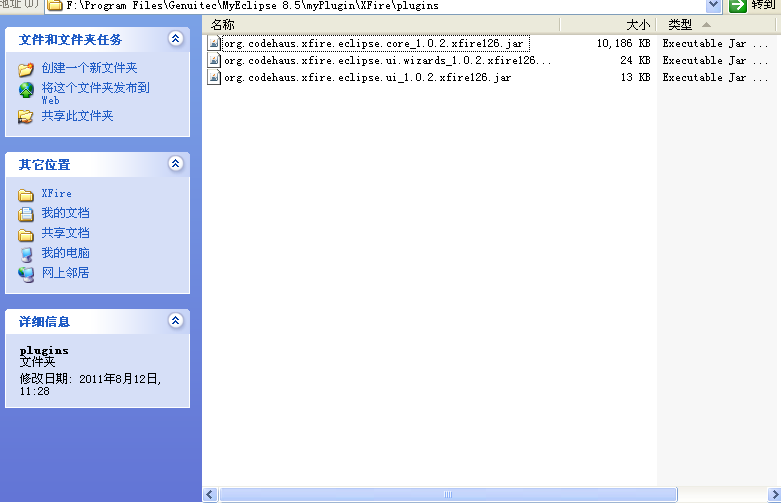This screenshot has width=781, height=503.
Task: Click 创建一个新文件夹 link
Action: pyautogui.click(x=89, y=68)
